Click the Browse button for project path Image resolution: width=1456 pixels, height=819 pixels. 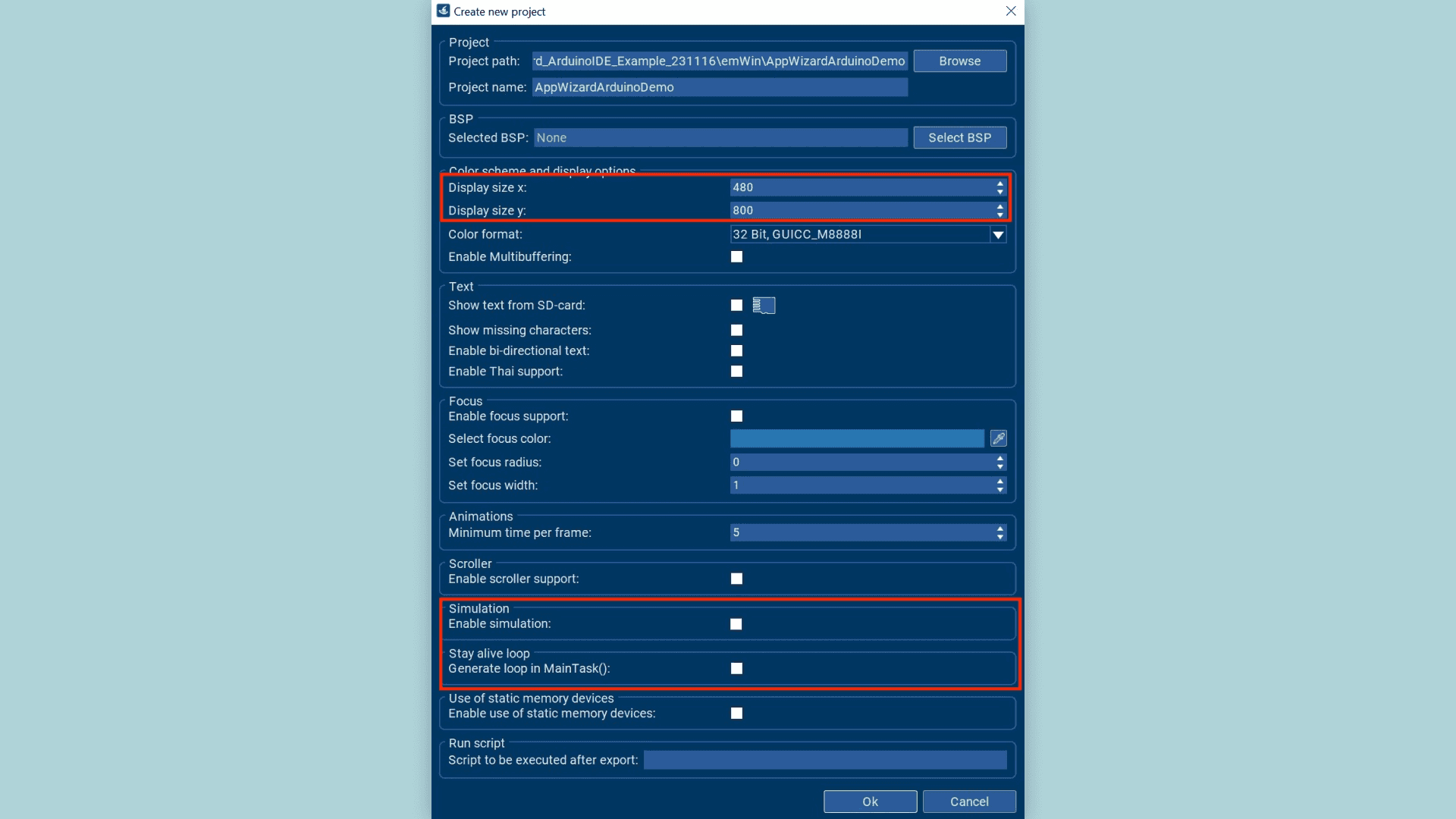(x=960, y=61)
